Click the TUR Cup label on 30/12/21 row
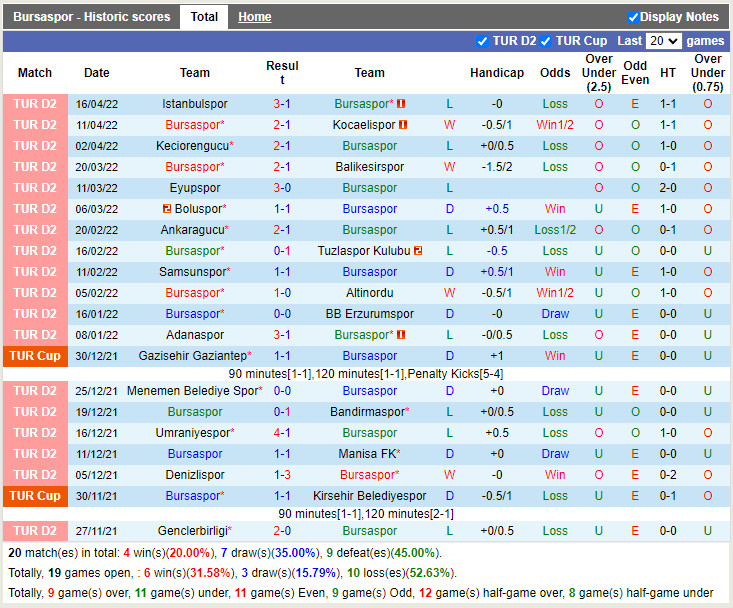The width and height of the screenshot is (733, 608). [x=35, y=356]
